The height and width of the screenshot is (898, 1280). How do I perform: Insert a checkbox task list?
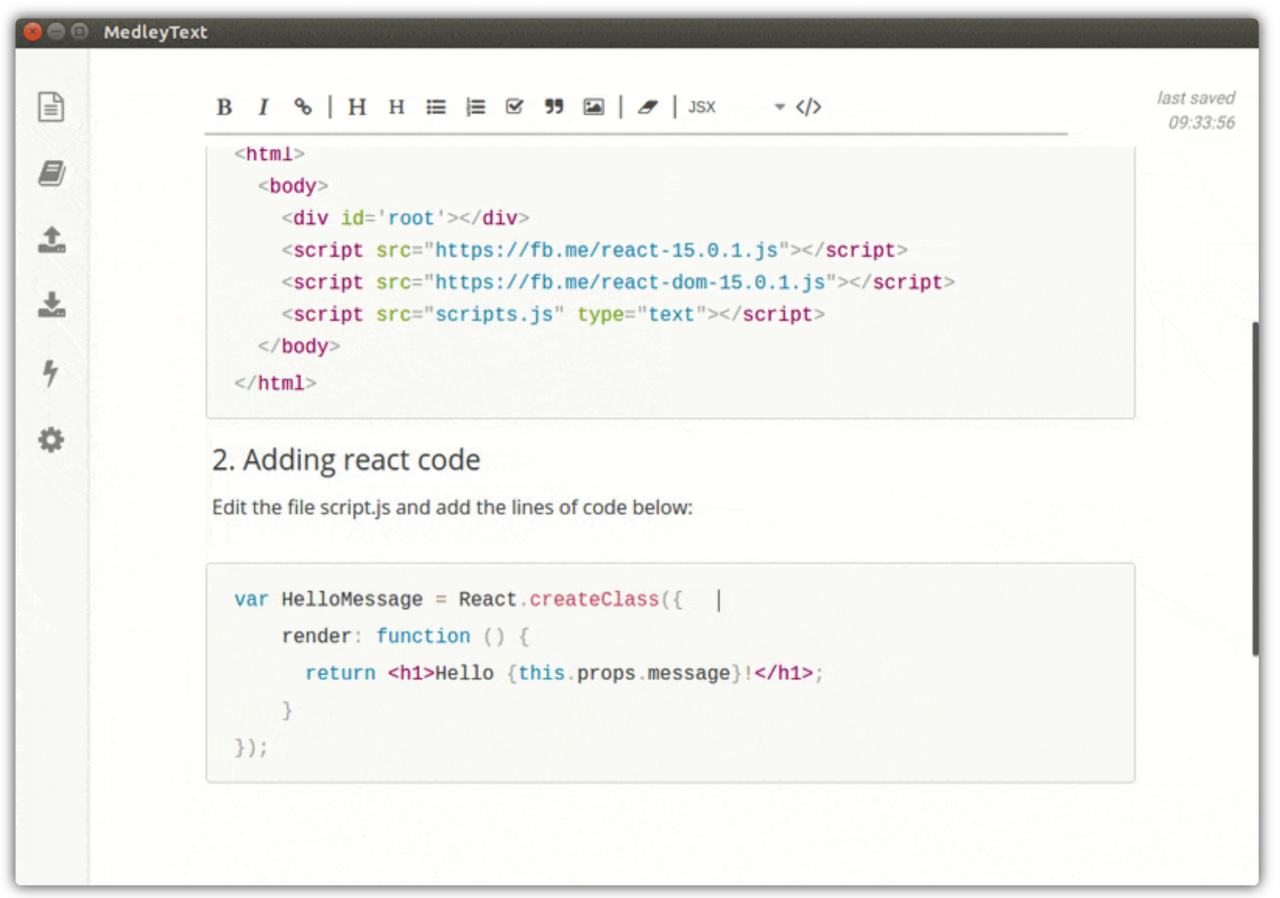(x=515, y=107)
